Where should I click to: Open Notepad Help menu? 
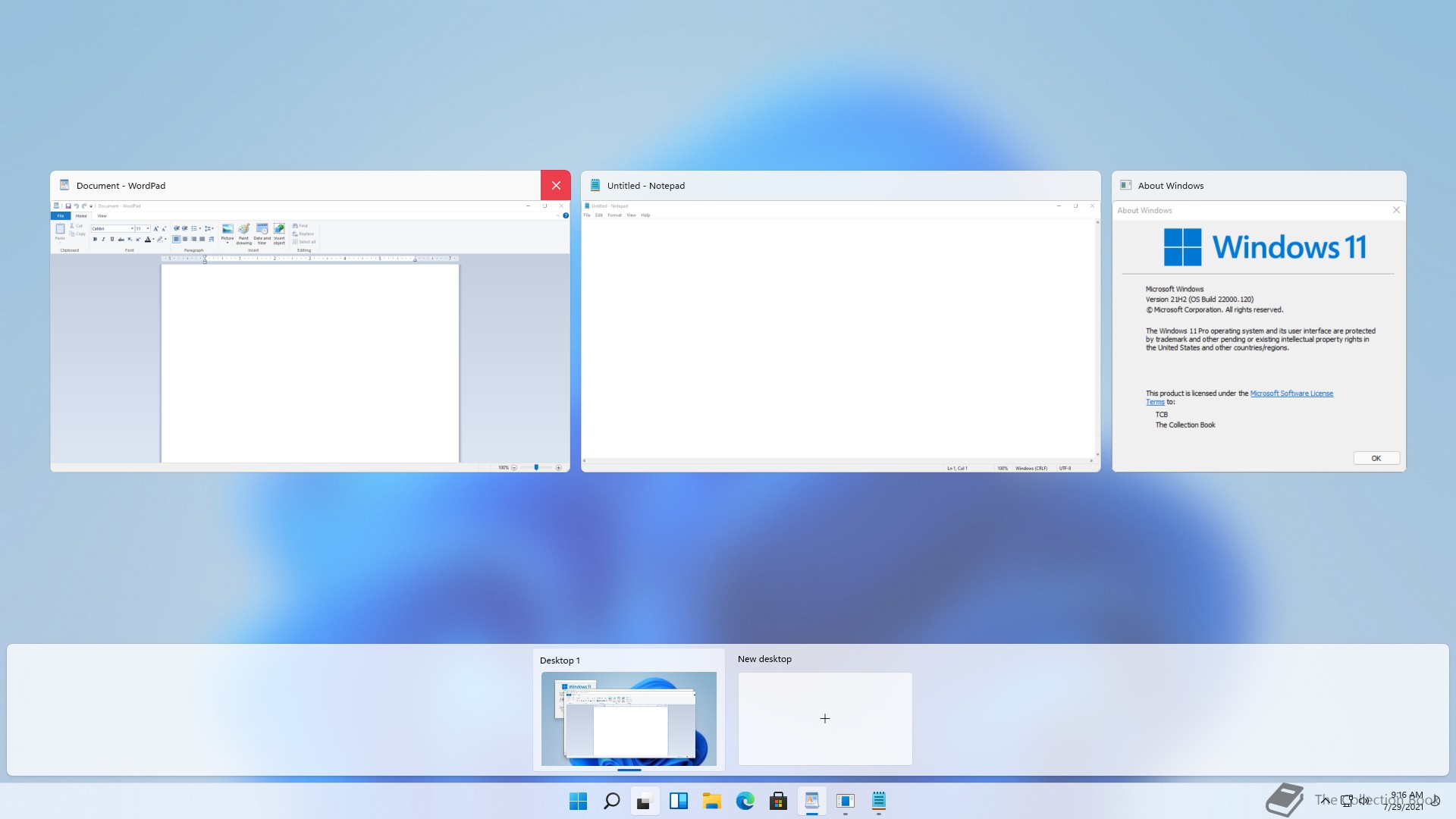[645, 215]
